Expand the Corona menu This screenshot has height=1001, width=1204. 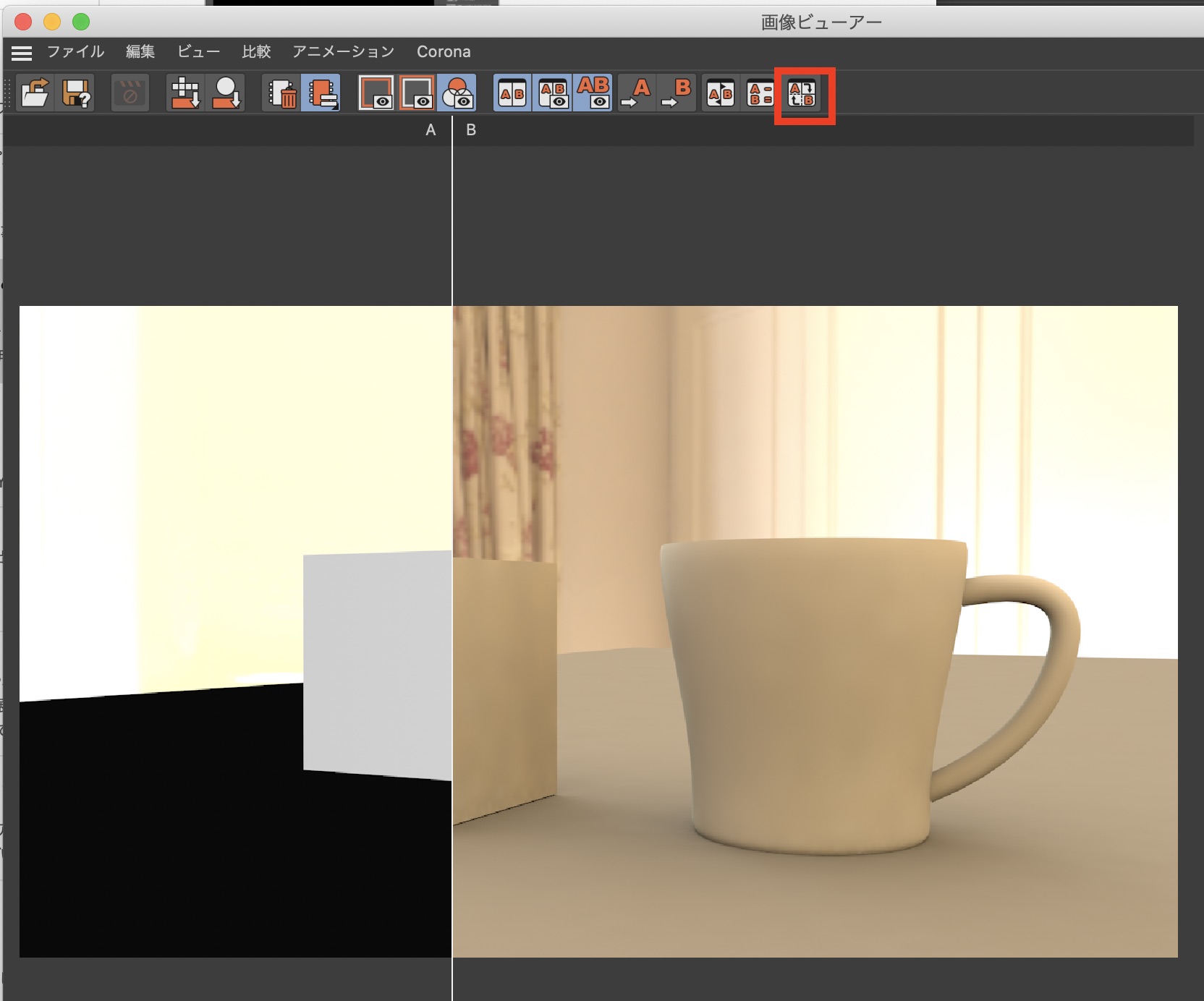444,52
